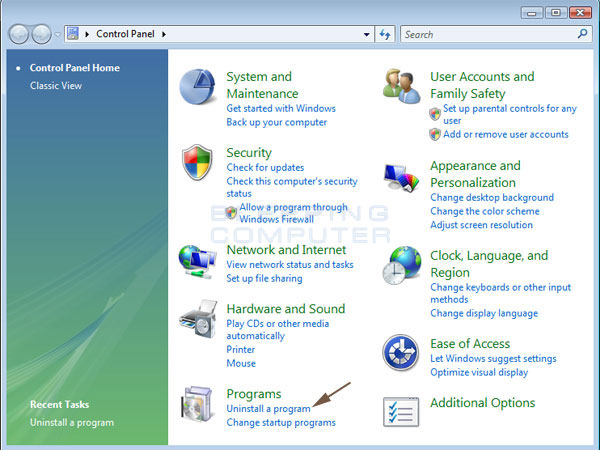Click Change desktop background
The width and height of the screenshot is (600, 450).
click(492, 197)
